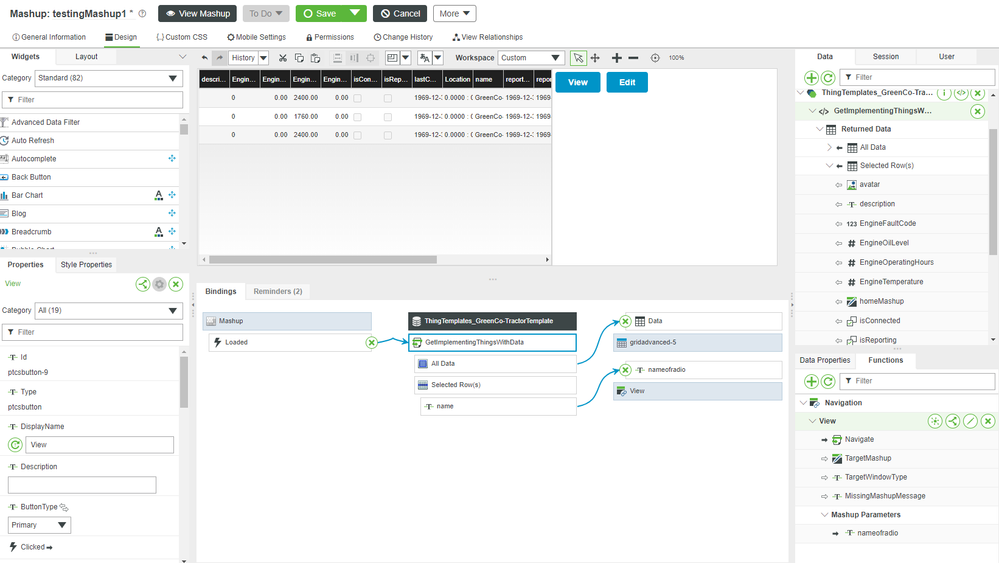The height and width of the screenshot is (563, 999).
Task: Delete the View navigation function
Action: (988, 421)
